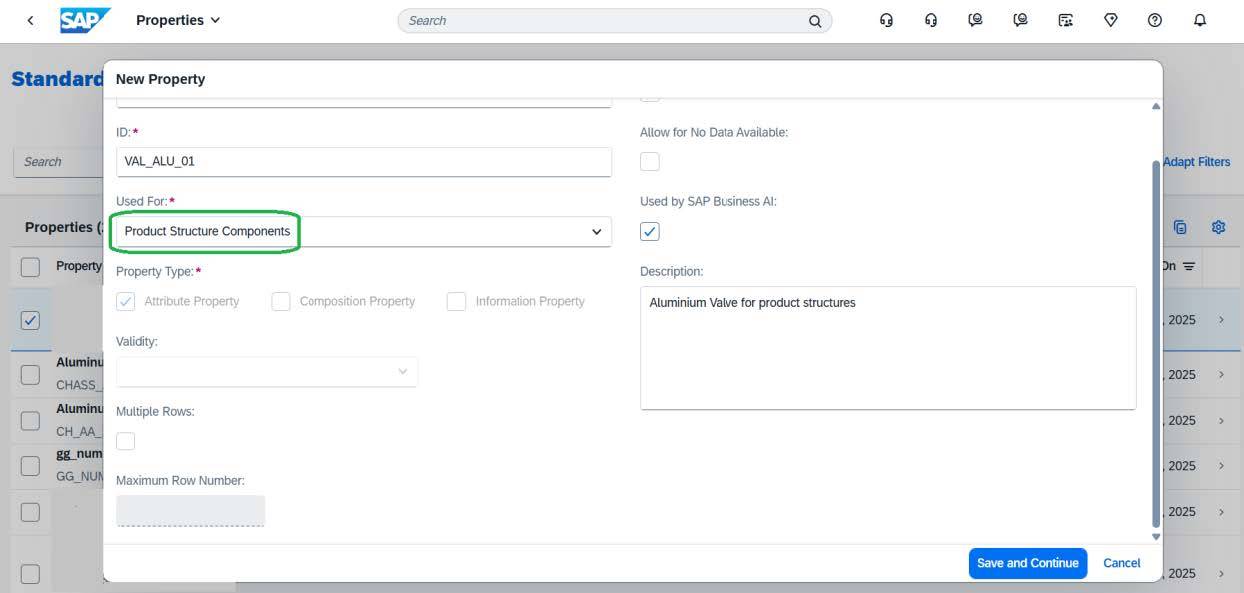
Task: Toggle the Information Property checkbox
Action: (x=456, y=301)
